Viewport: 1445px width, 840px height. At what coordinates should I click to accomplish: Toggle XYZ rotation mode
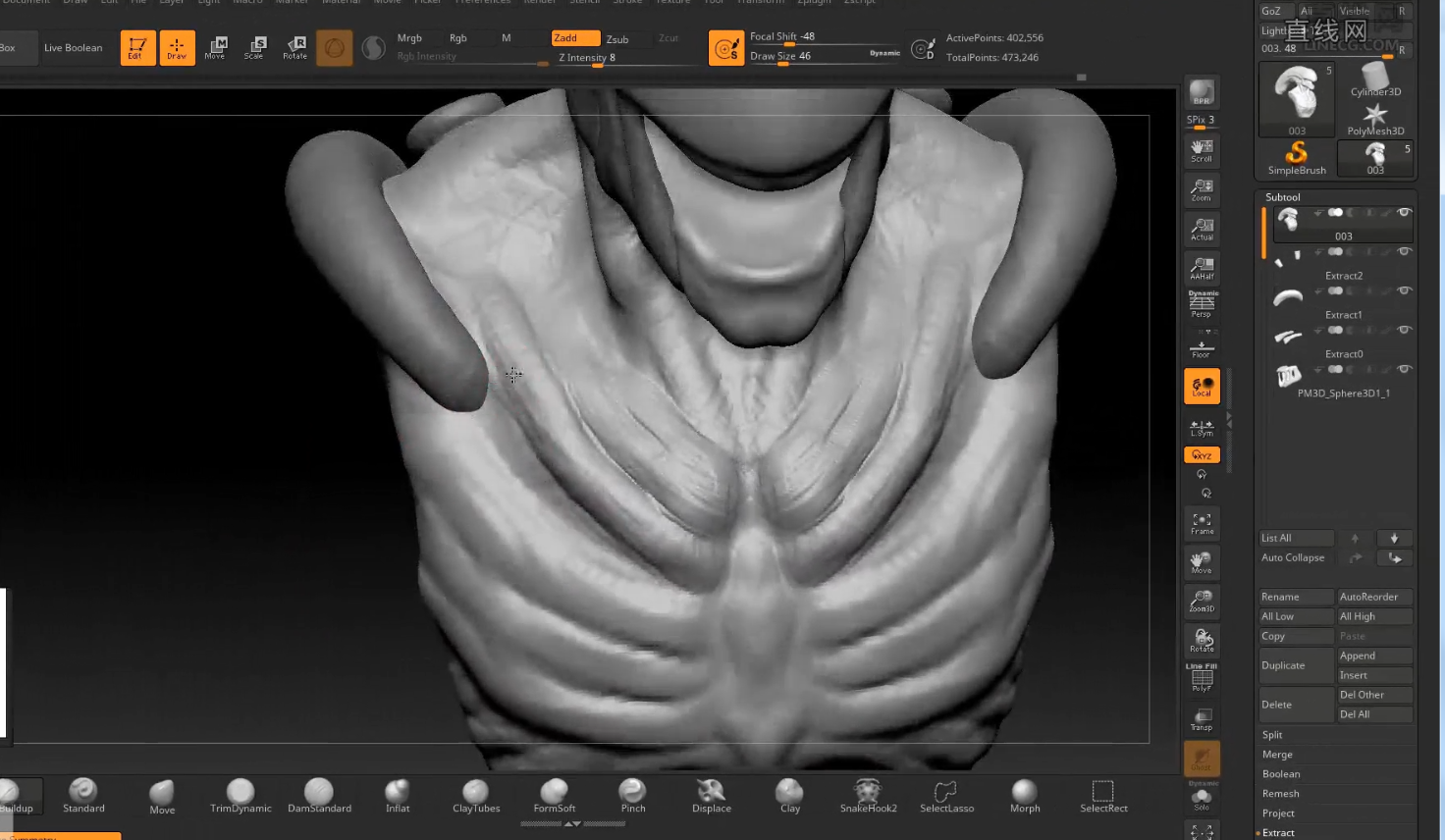1202,455
